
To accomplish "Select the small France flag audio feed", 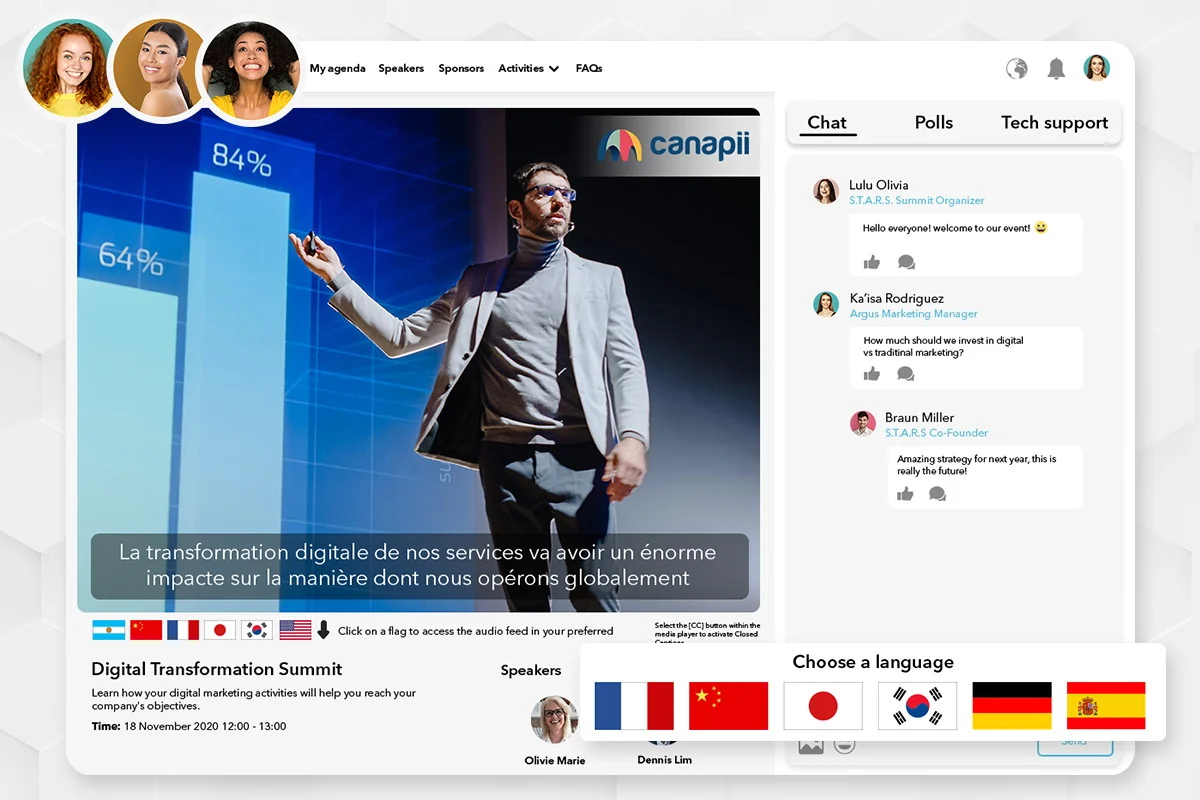I will pyautogui.click(x=183, y=630).
